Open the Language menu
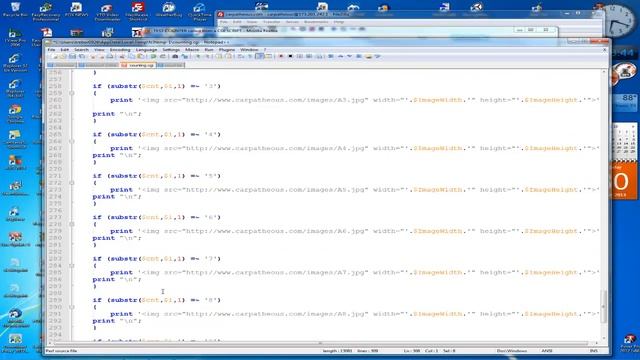The width and height of the screenshot is (640, 360). pos(147,49)
